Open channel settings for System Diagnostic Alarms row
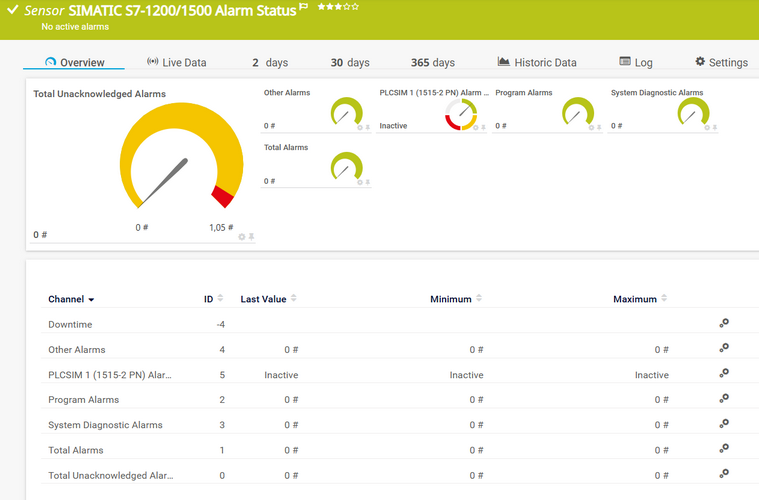 pyautogui.click(x=724, y=424)
